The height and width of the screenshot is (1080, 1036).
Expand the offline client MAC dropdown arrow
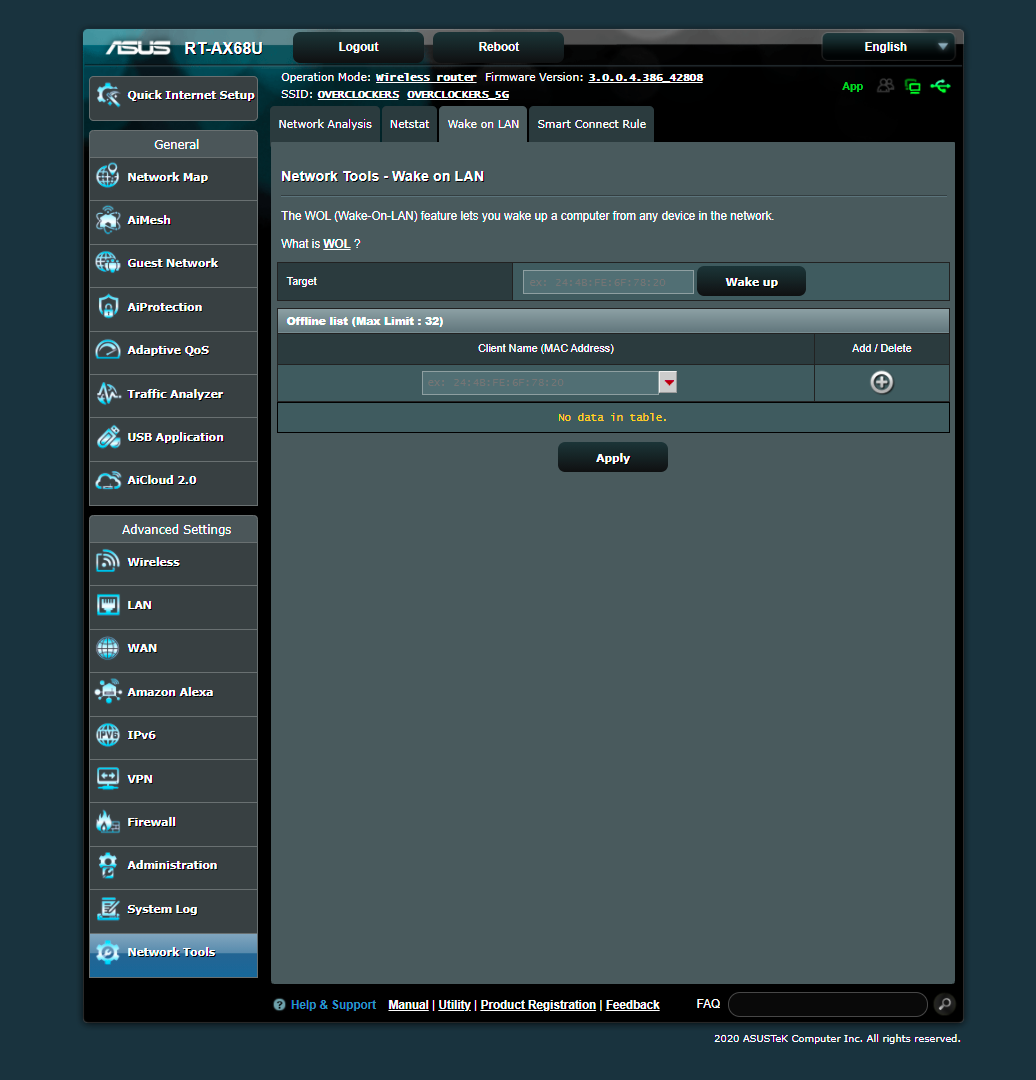[668, 382]
